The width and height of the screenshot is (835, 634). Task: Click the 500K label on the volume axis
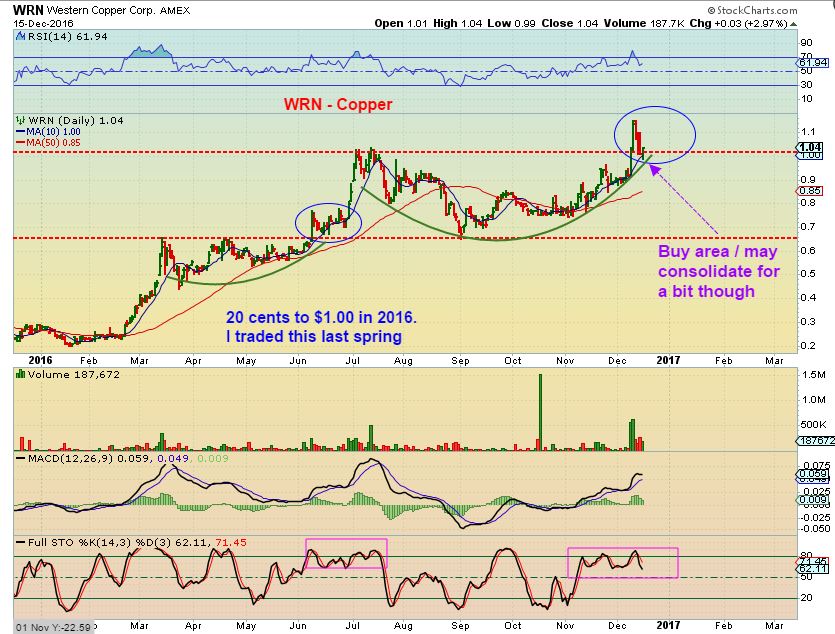(x=813, y=424)
